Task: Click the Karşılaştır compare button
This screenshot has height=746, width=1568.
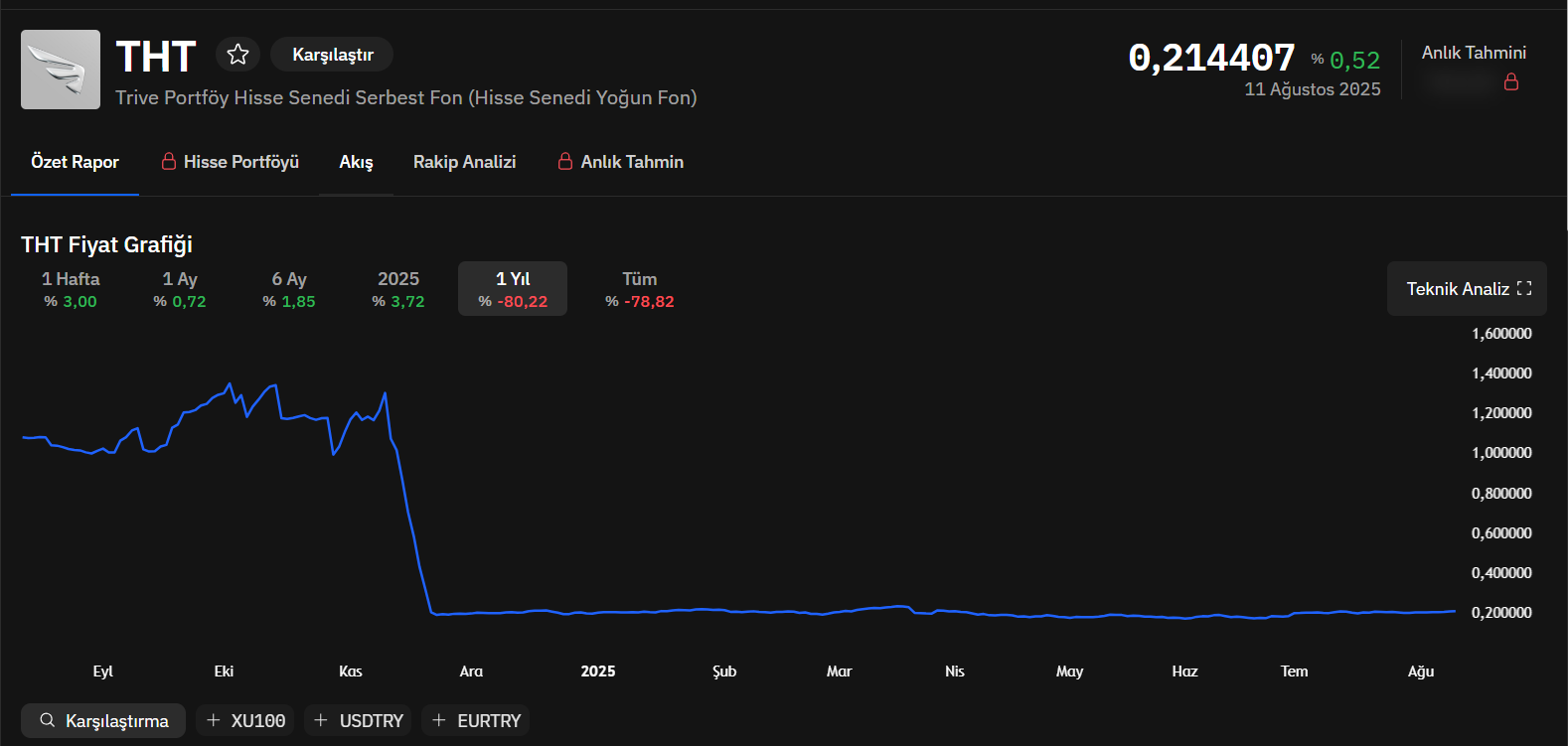Action: [332, 55]
